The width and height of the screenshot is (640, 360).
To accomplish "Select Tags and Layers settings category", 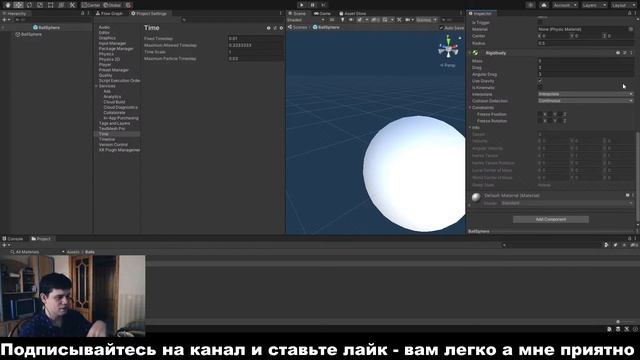I will click(x=114, y=123).
